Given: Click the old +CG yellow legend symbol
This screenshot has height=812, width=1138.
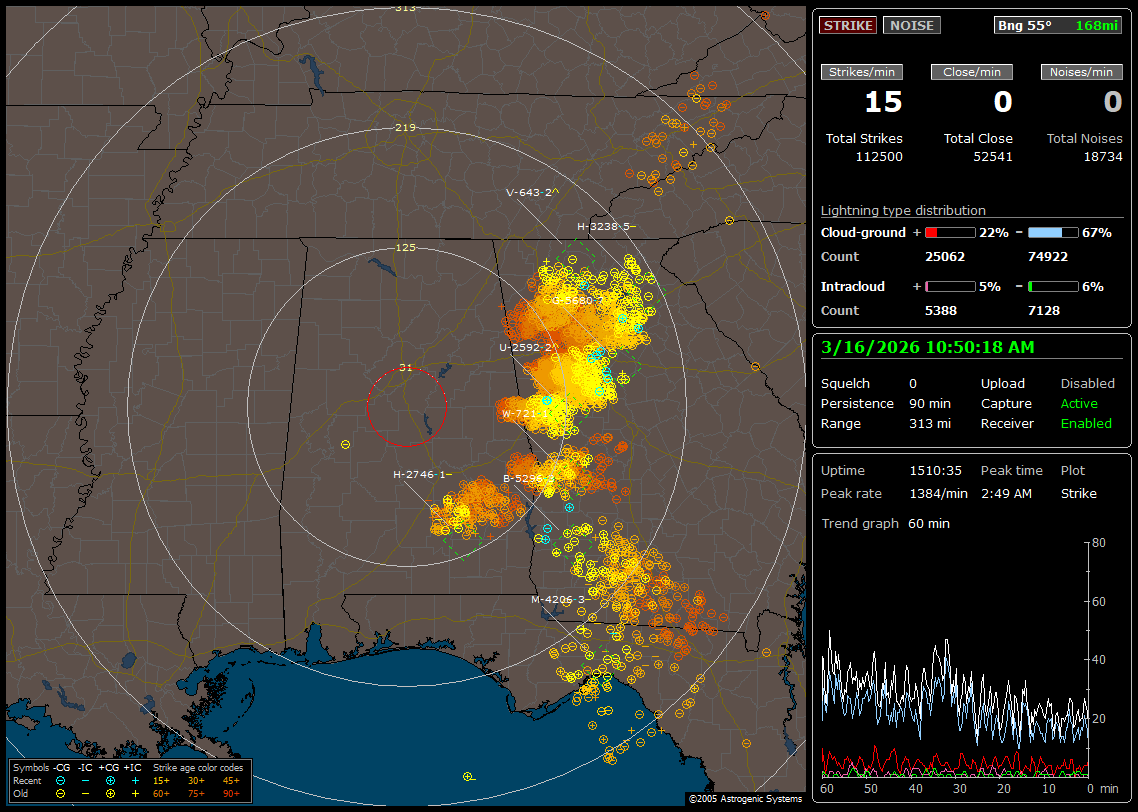Looking at the screenshot, I should [110, 793].
